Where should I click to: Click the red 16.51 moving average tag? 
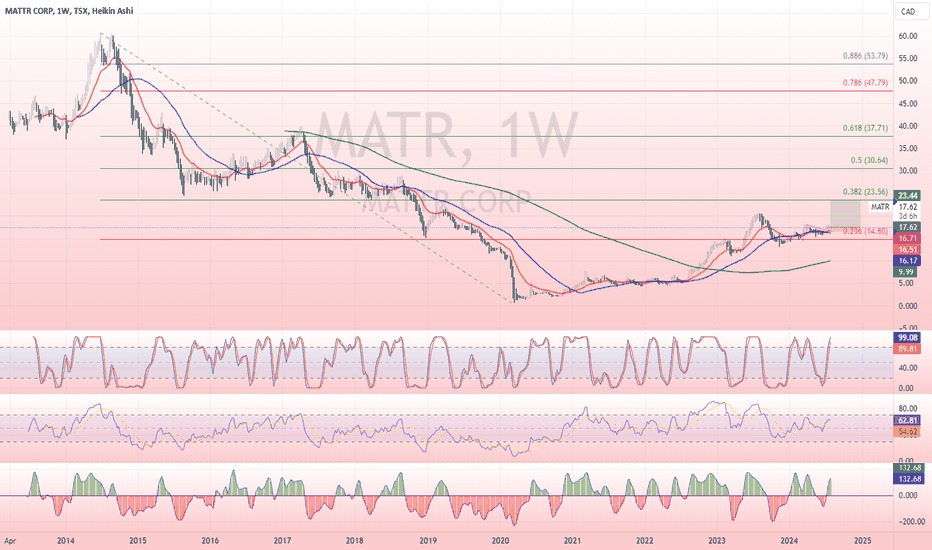pos(908,250)
